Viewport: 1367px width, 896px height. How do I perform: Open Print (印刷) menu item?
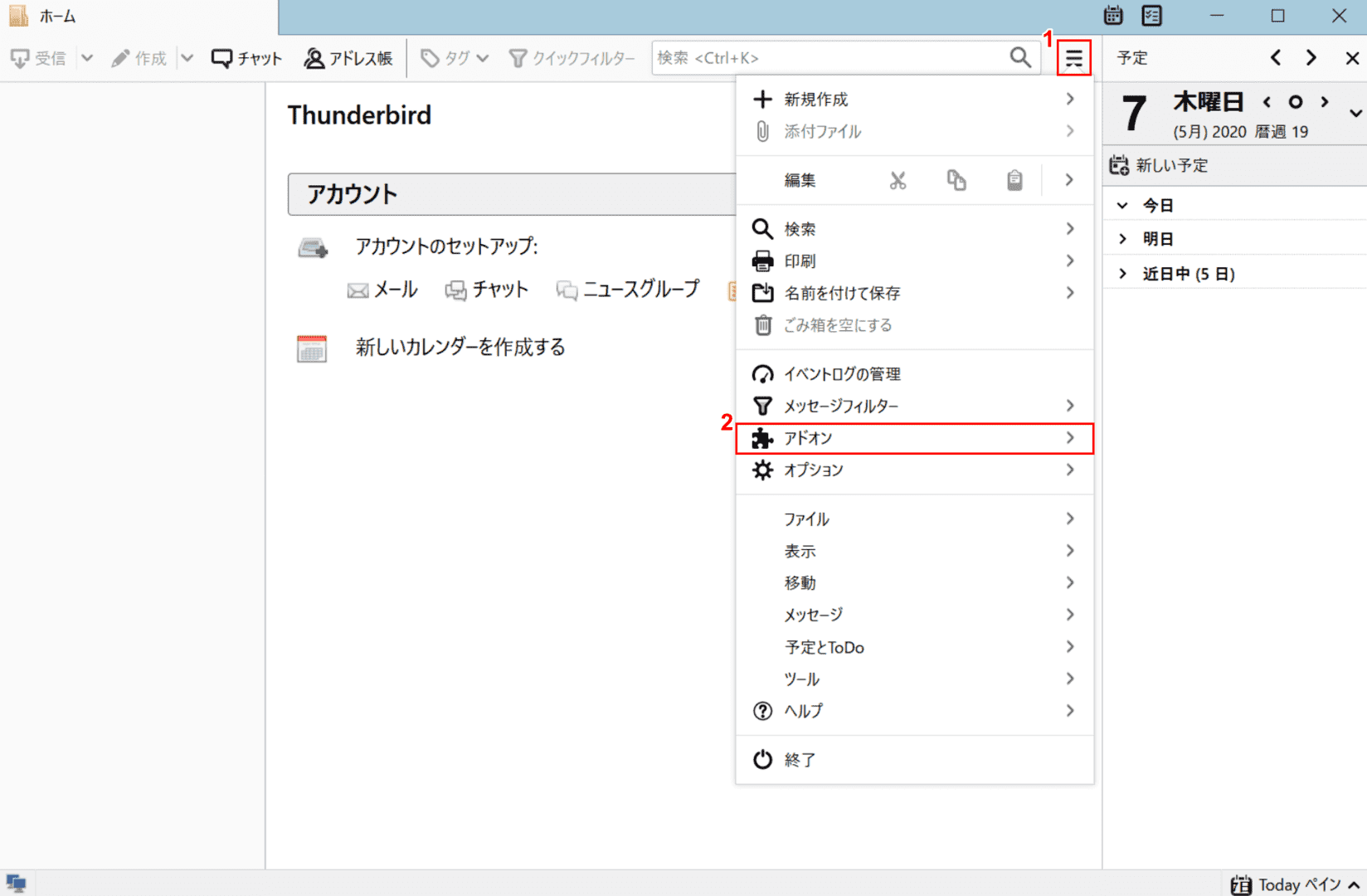[x=915, y=261]
